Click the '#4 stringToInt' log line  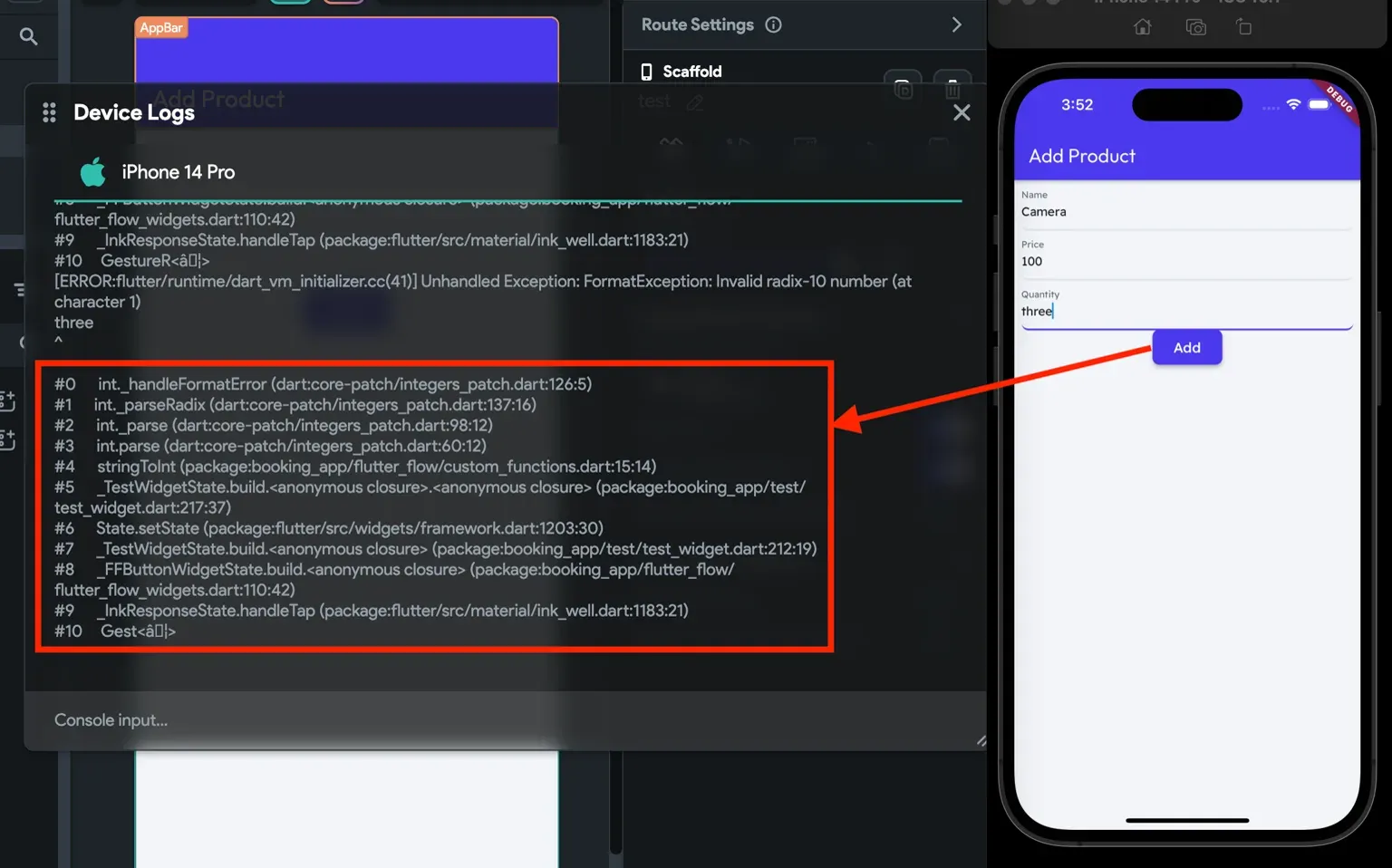355,467
